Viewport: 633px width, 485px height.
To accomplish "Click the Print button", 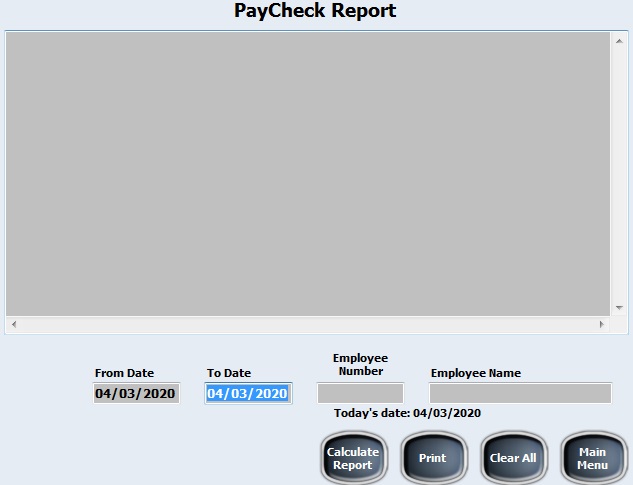I will click(434, 458).
